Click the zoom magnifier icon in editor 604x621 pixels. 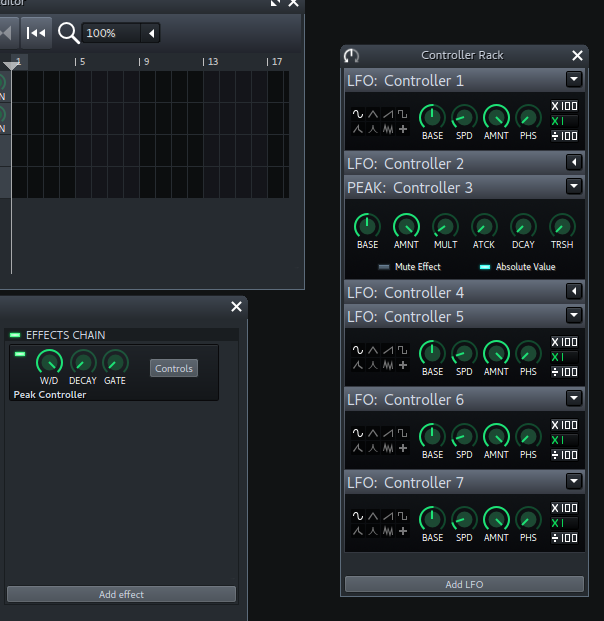tap(69, 33)
